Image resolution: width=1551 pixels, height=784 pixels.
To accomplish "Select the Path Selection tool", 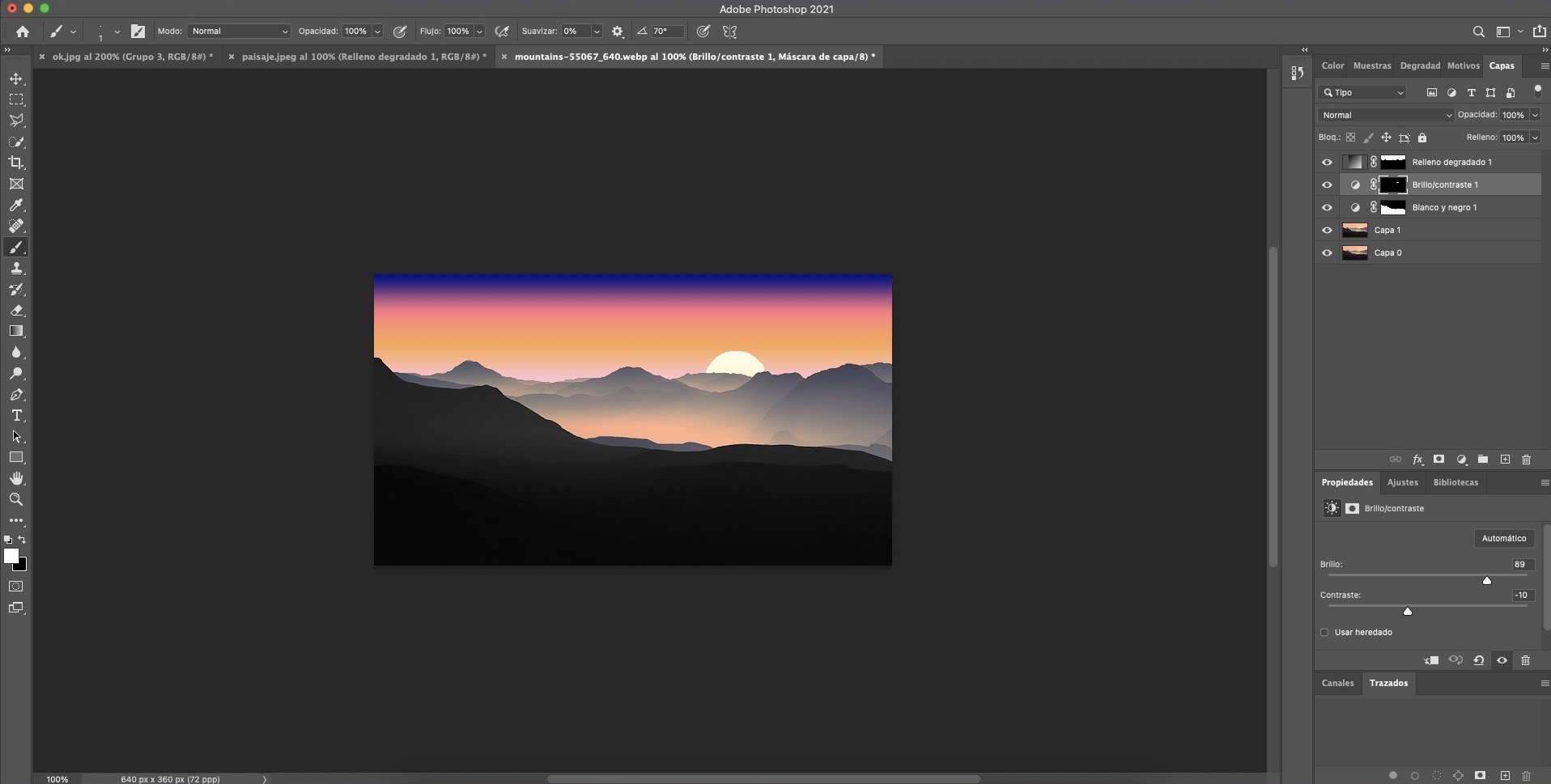I will click(16, 436).
